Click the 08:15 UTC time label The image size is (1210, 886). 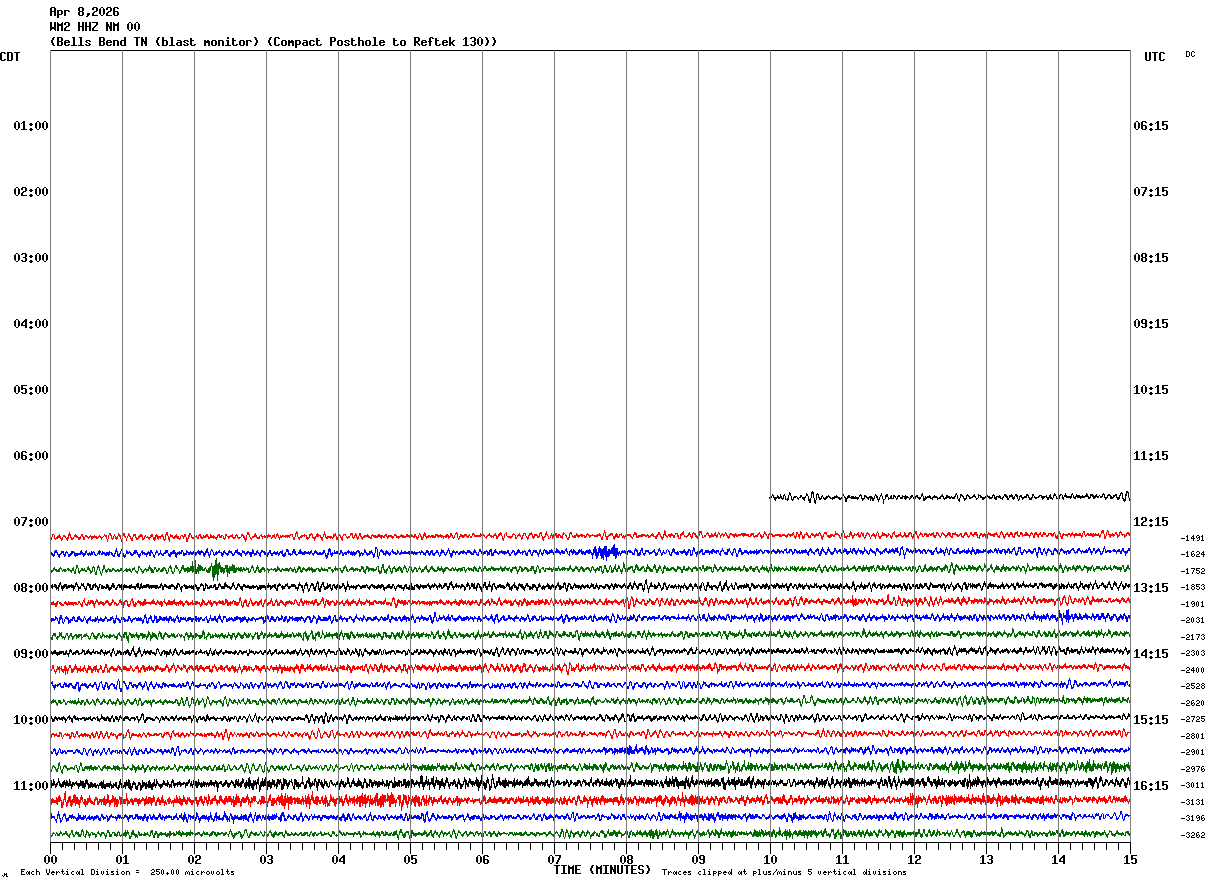coord(1151,258)
